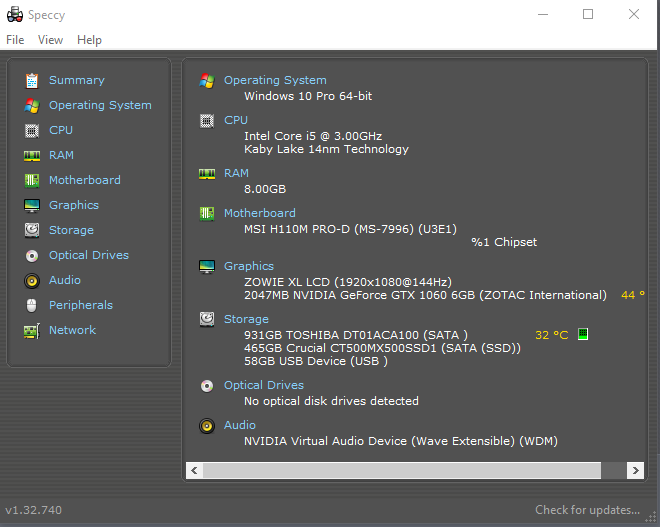Open the Motherboard section from the sidebar

click(x=85, y=180)
